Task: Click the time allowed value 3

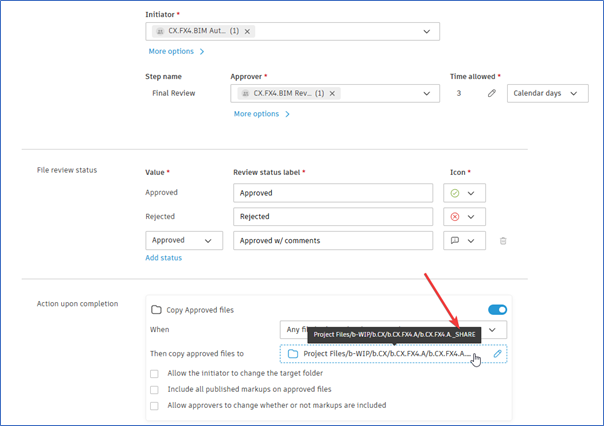Action: (x=459, y=93)
